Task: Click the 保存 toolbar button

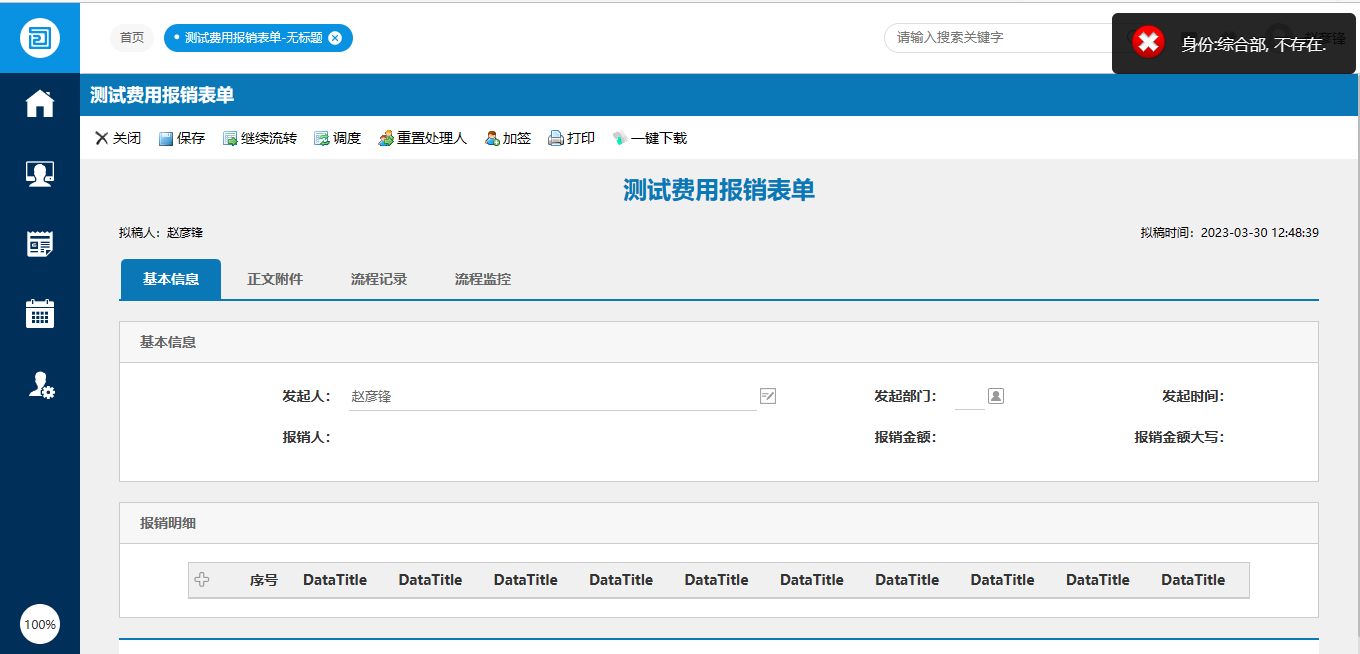Action: tap(182, 138)
